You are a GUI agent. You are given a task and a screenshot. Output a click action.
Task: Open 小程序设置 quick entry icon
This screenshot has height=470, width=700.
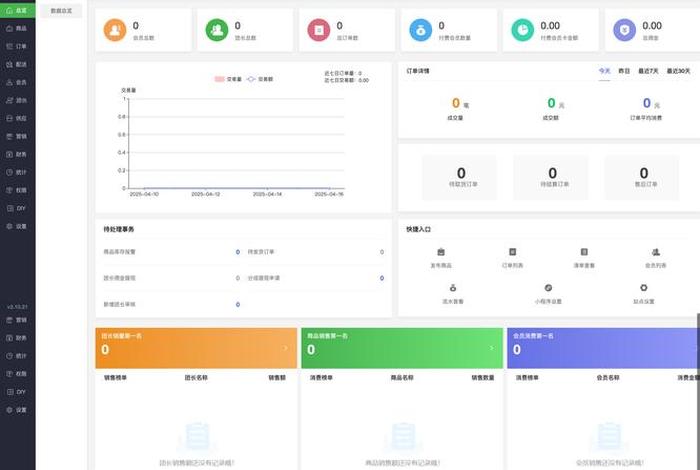[548, 288]
